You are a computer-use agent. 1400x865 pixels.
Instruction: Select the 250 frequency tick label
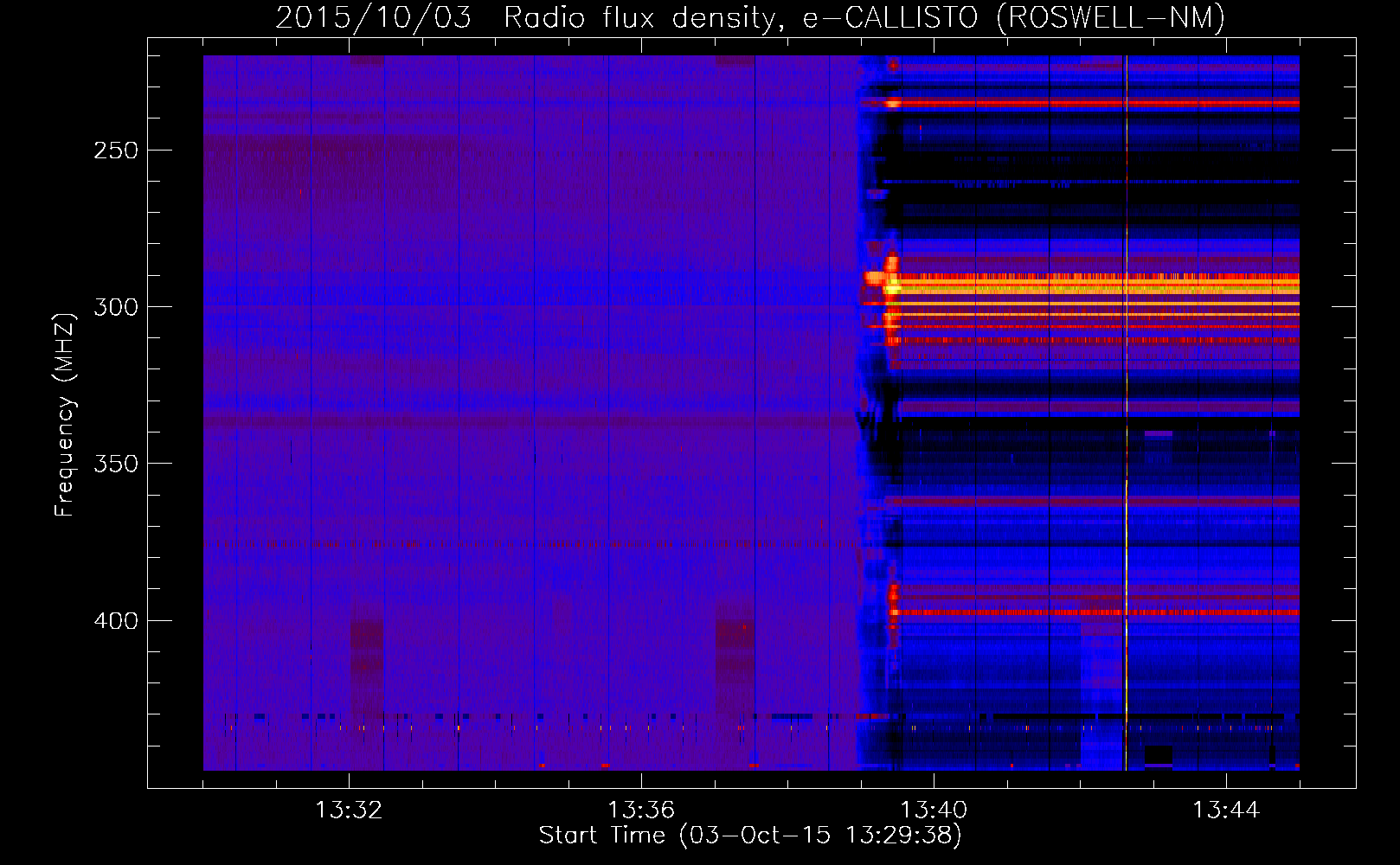click(x=116, y=151)
